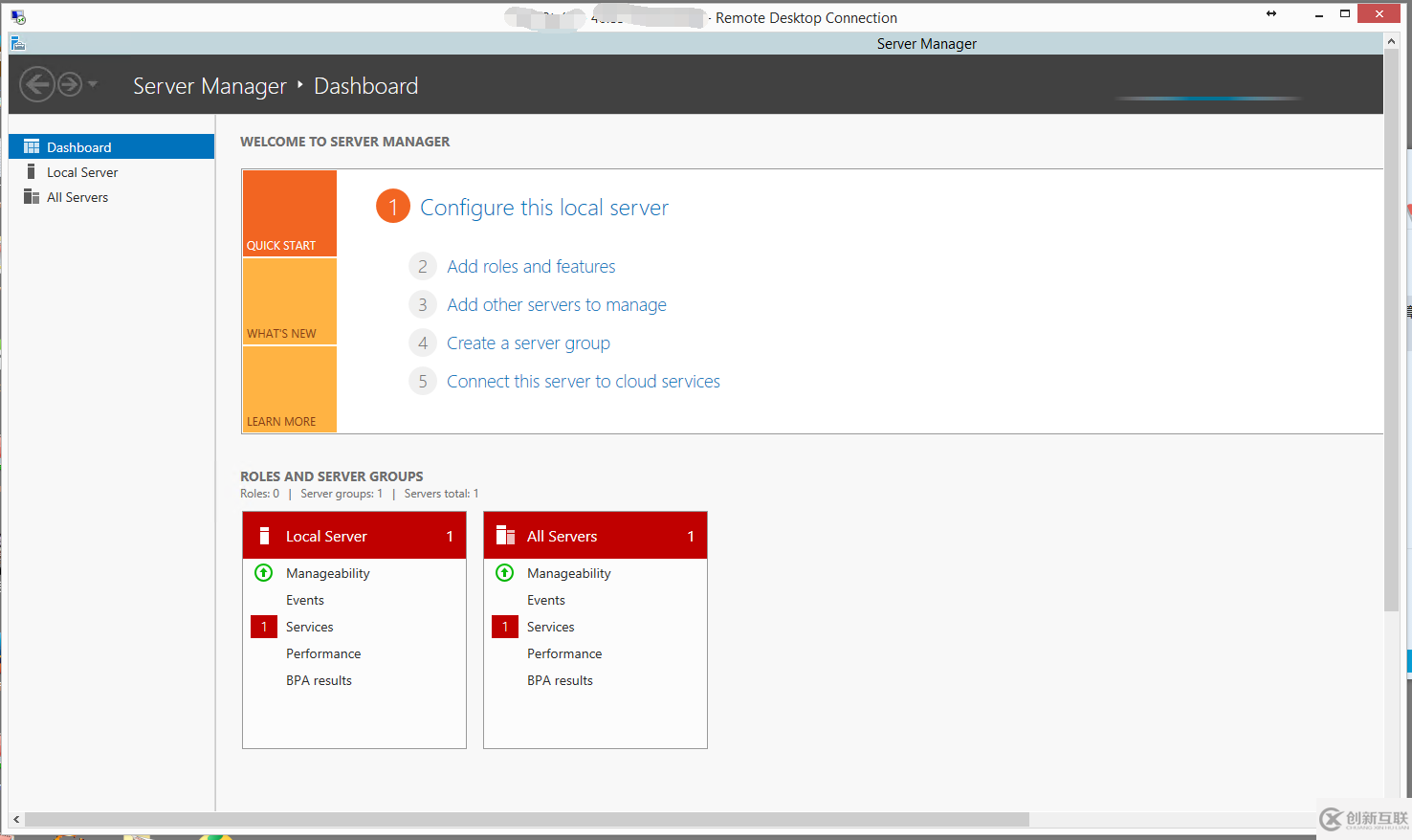Go forward with the right arrow button

pyautogui.click(x=70, y=85)
